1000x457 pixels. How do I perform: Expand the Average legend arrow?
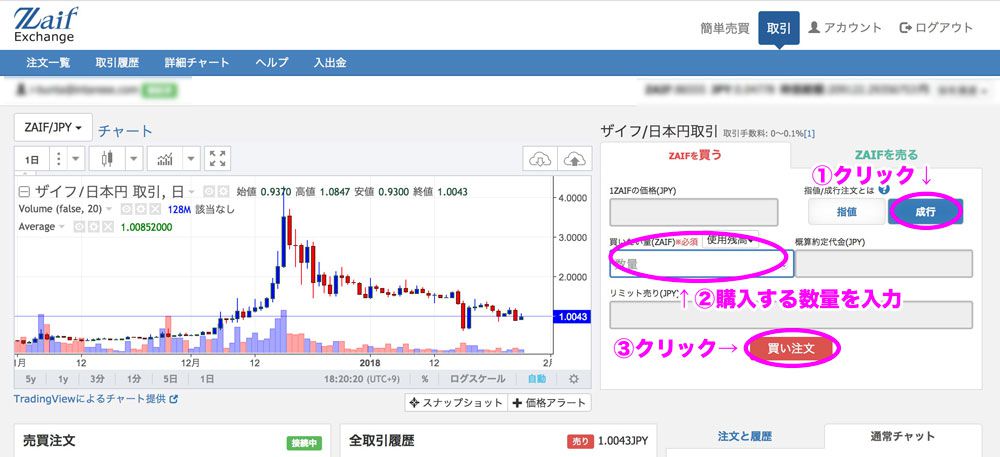62,226
